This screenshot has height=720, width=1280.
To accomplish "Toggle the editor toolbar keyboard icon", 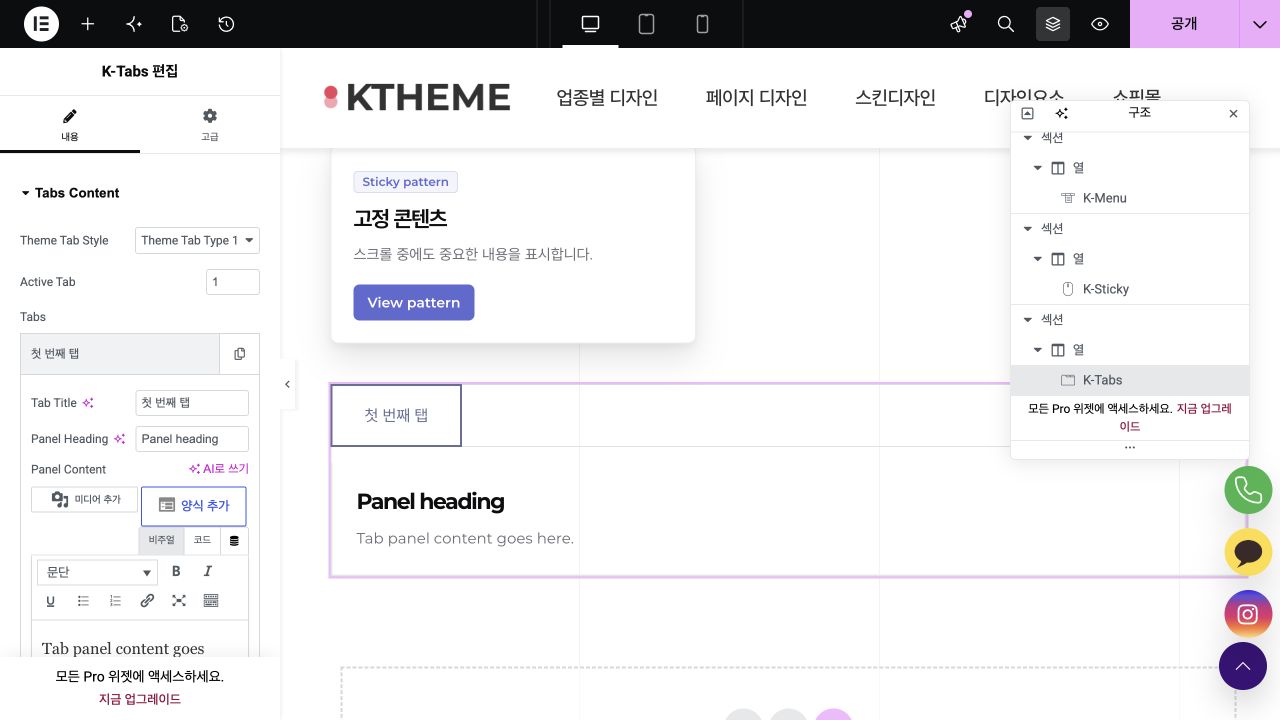I will (211, 601).
